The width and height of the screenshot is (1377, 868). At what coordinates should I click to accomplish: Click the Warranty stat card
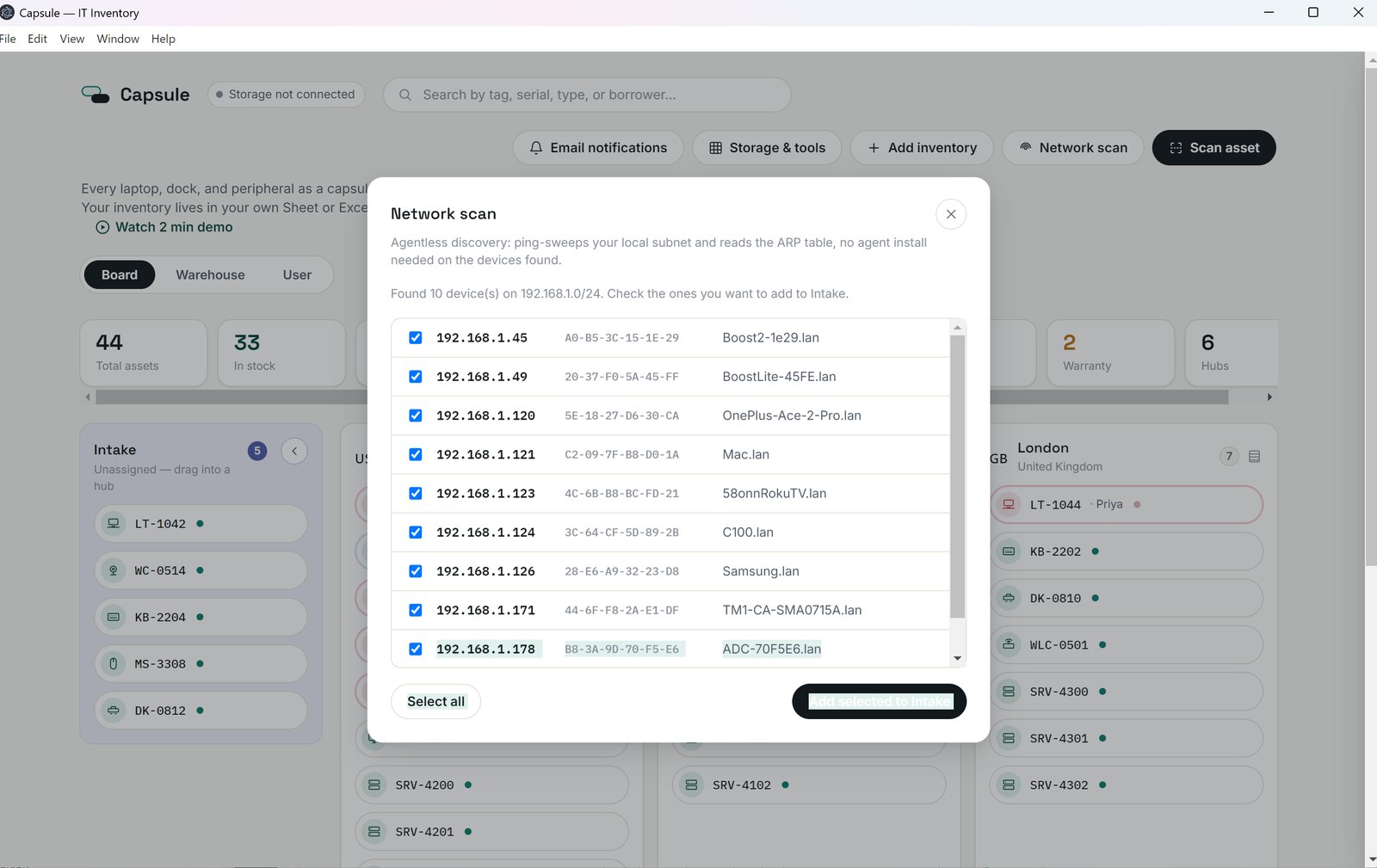point(1110,354)
